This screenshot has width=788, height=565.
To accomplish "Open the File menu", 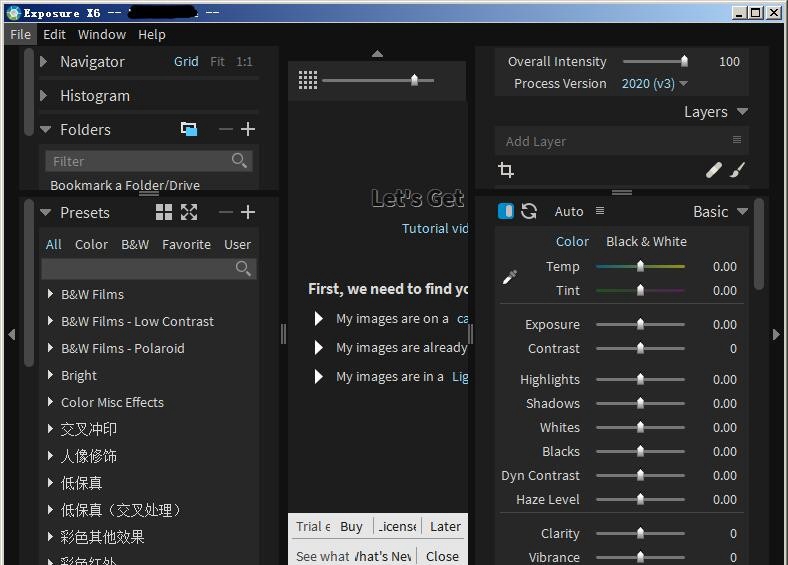I will pos(21,34).
